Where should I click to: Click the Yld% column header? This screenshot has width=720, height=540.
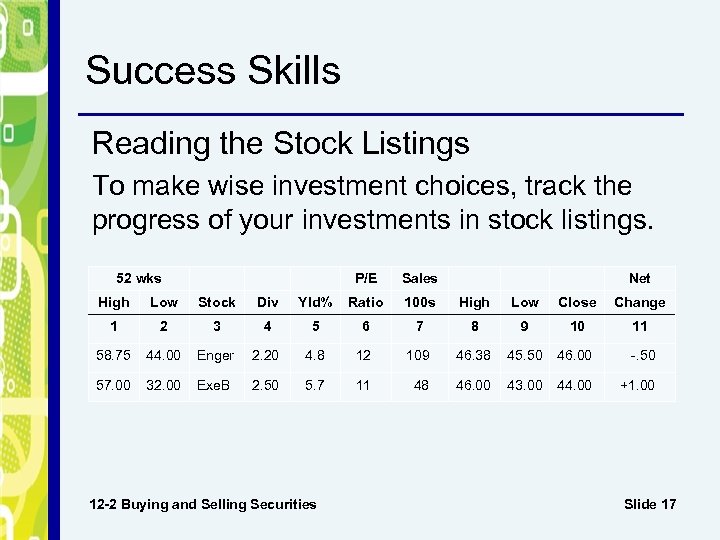pyautogui.click(x=314, y=302)
